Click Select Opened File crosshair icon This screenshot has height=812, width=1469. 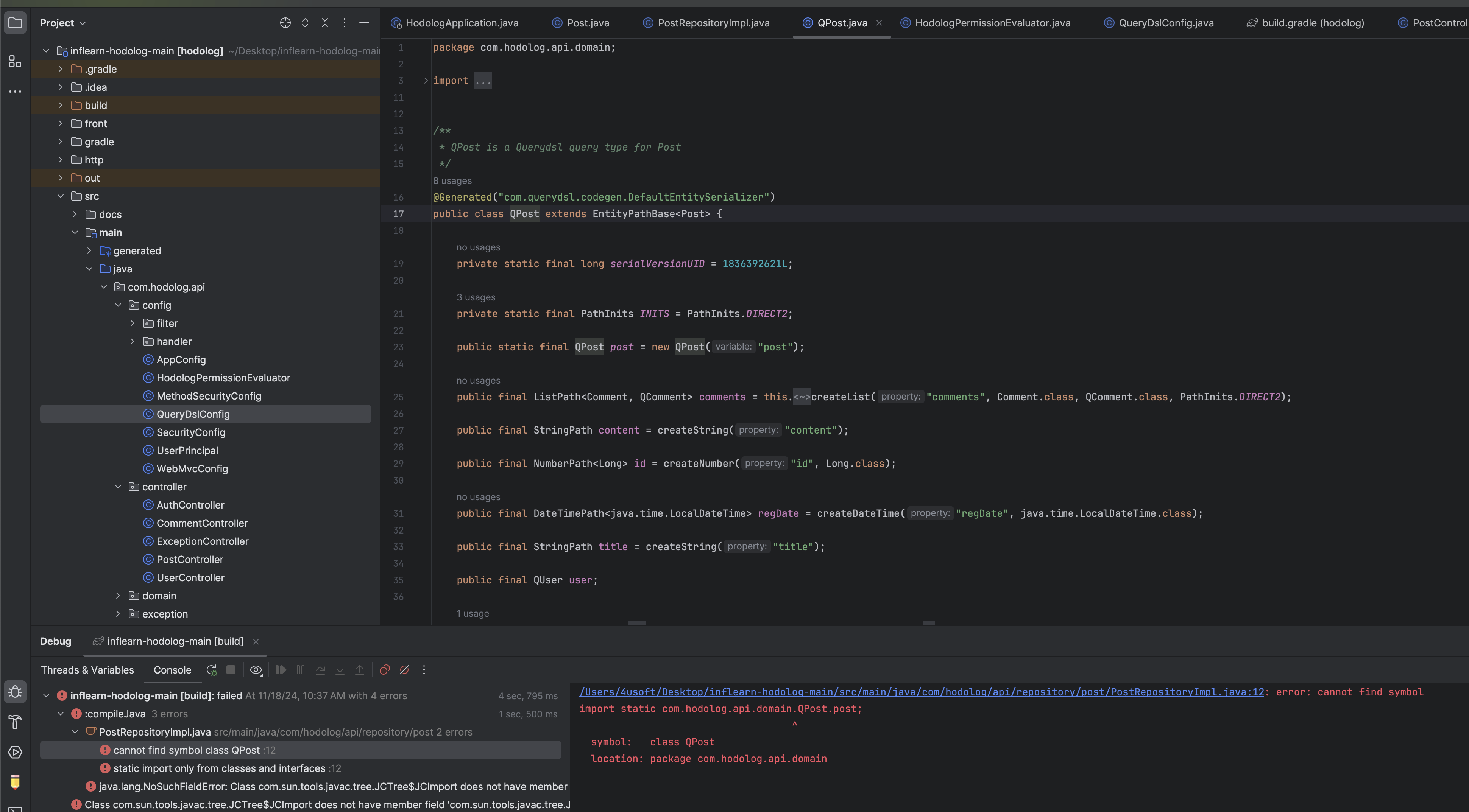(285, 23)
